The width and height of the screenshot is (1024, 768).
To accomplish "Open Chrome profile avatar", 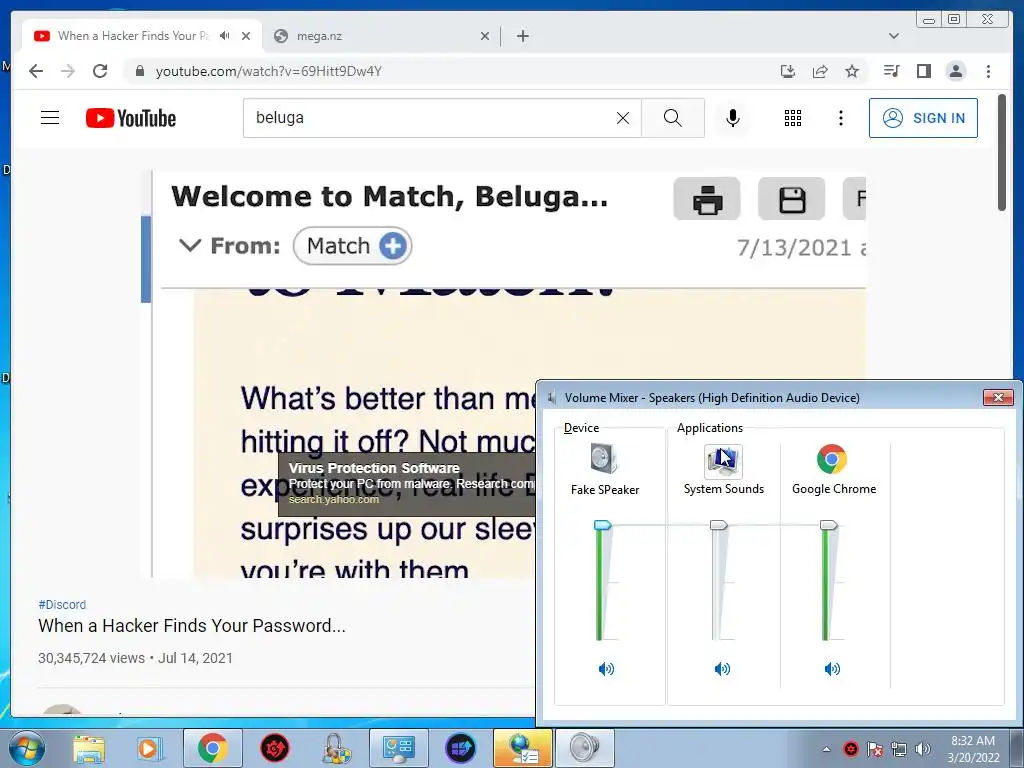I will [x=955, y=71].
